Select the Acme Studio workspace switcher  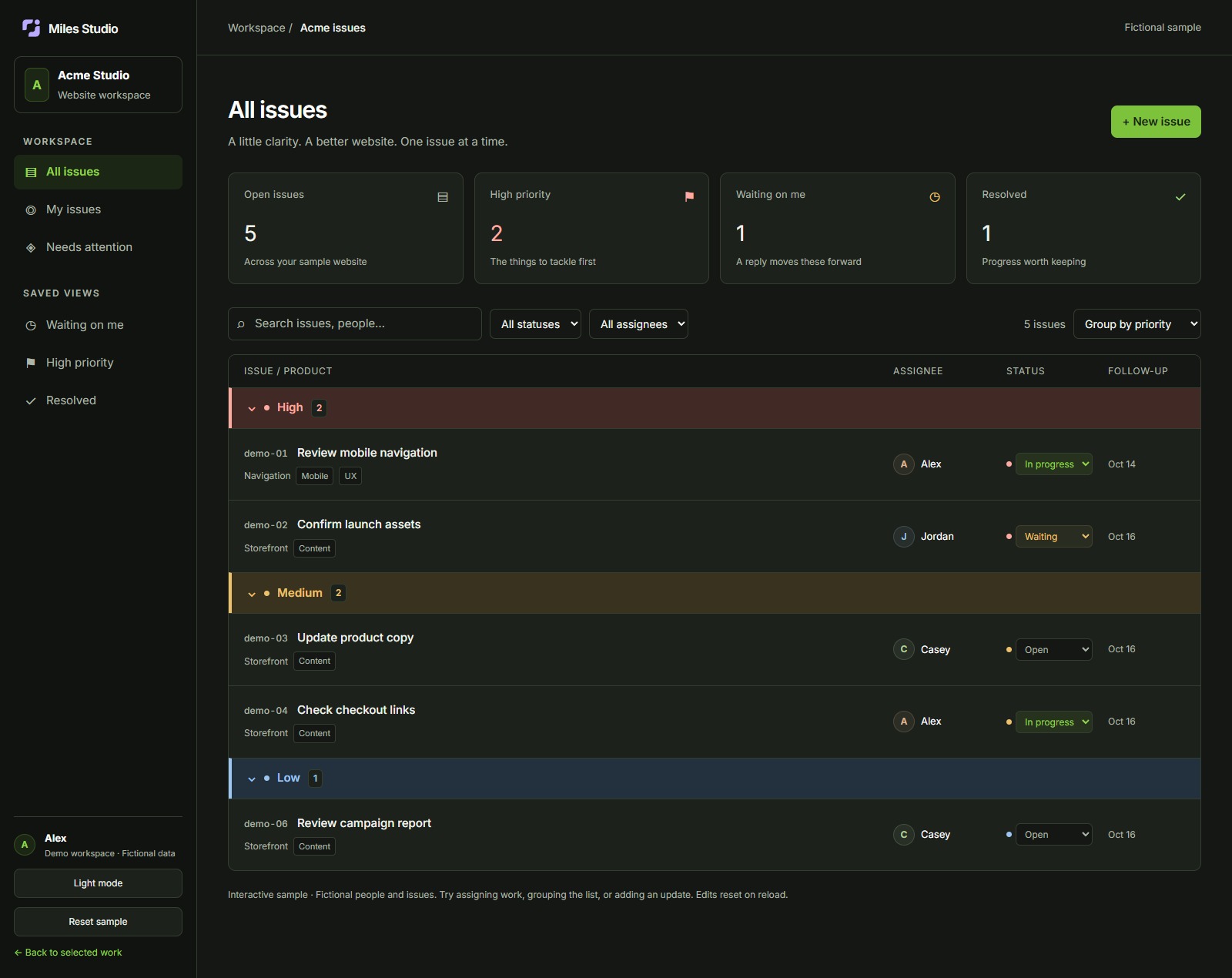click(x=98, y=85)
